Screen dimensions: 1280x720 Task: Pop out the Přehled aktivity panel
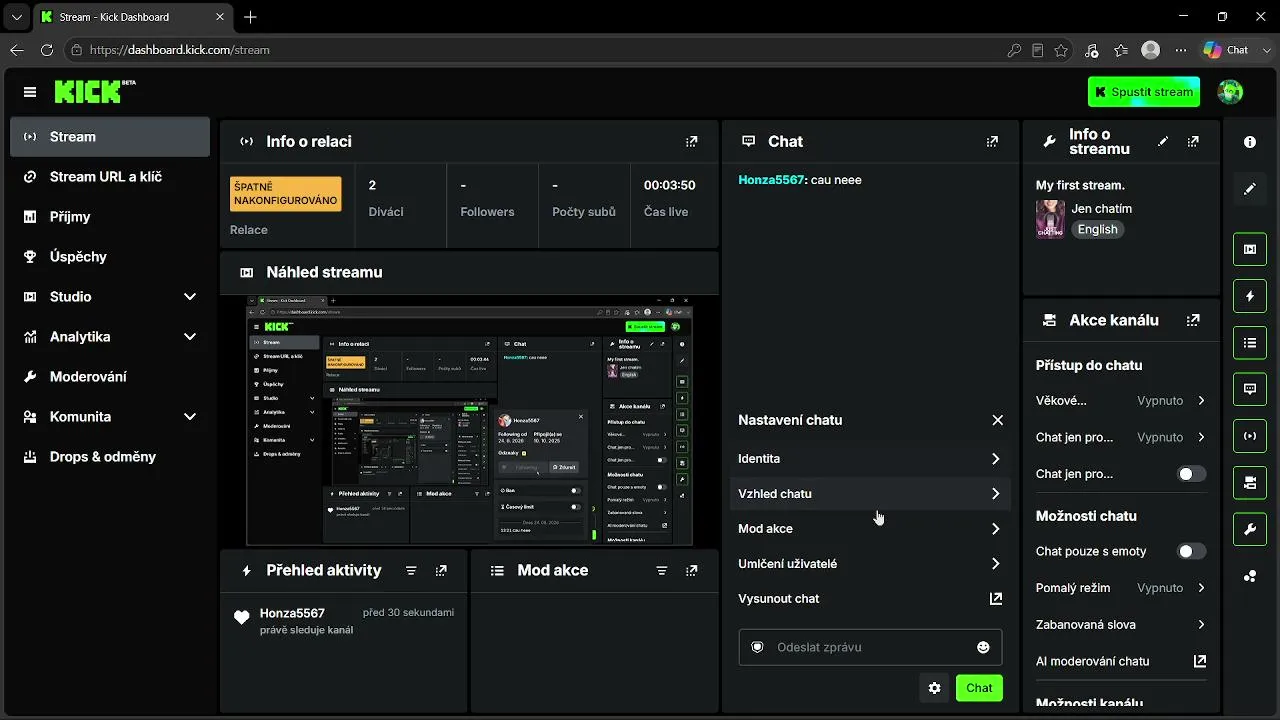click(x=441, y=571)
